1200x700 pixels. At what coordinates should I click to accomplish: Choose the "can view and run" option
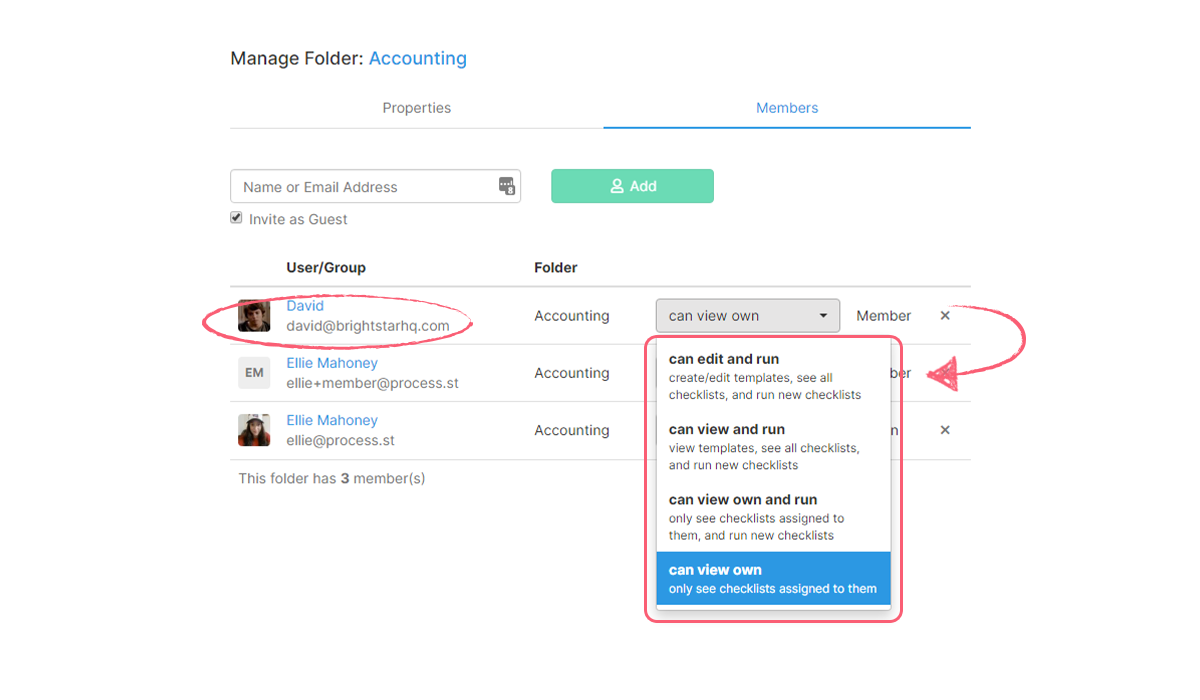(x=773, y=446)
